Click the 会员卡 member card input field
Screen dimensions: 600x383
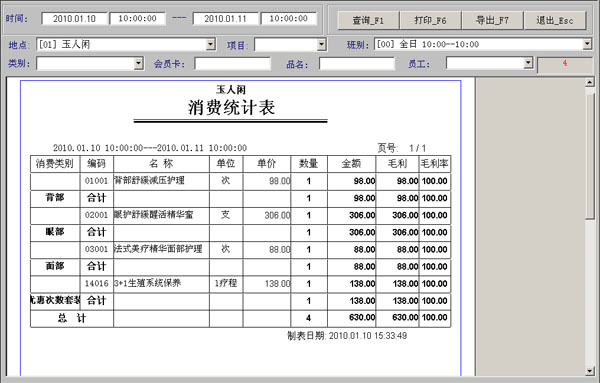233,64
